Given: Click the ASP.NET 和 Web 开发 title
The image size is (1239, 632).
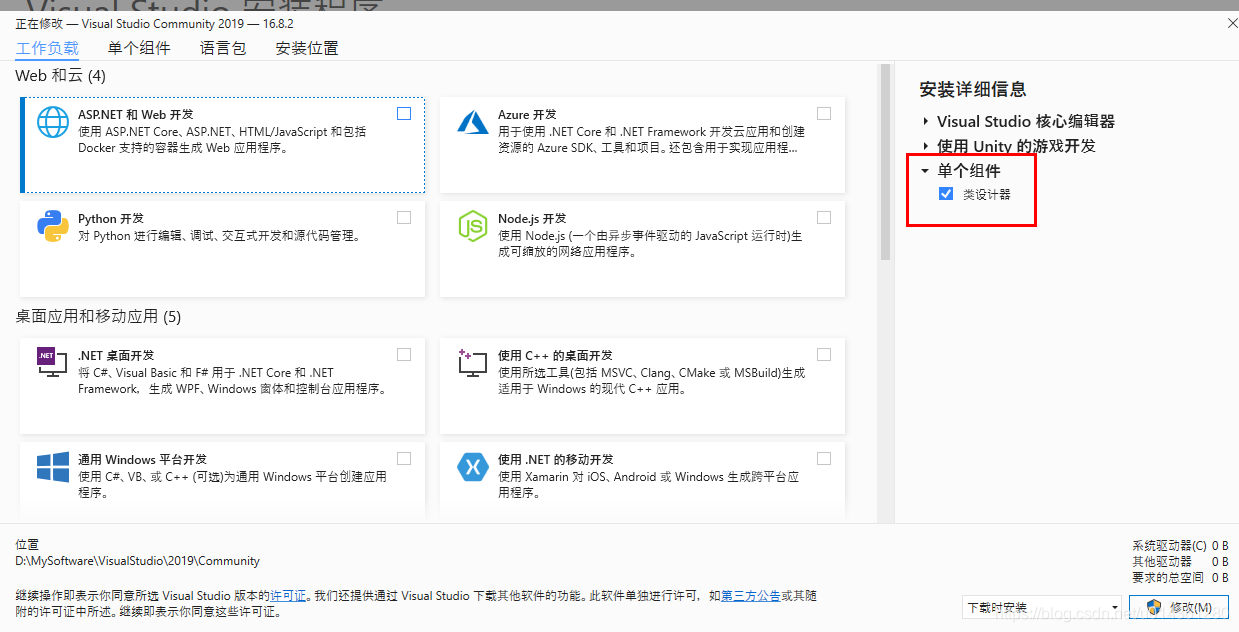Looking at the screenshot, I should [136, 115].
